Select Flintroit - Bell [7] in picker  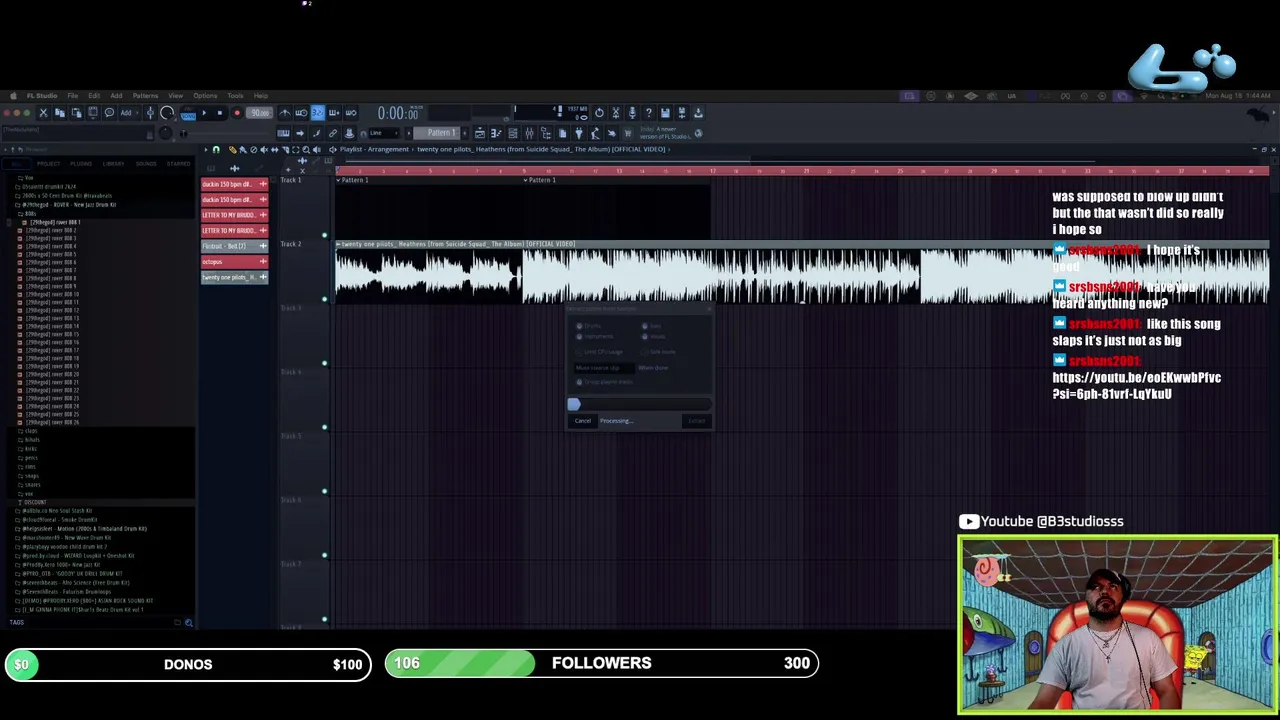click(234, 246)
